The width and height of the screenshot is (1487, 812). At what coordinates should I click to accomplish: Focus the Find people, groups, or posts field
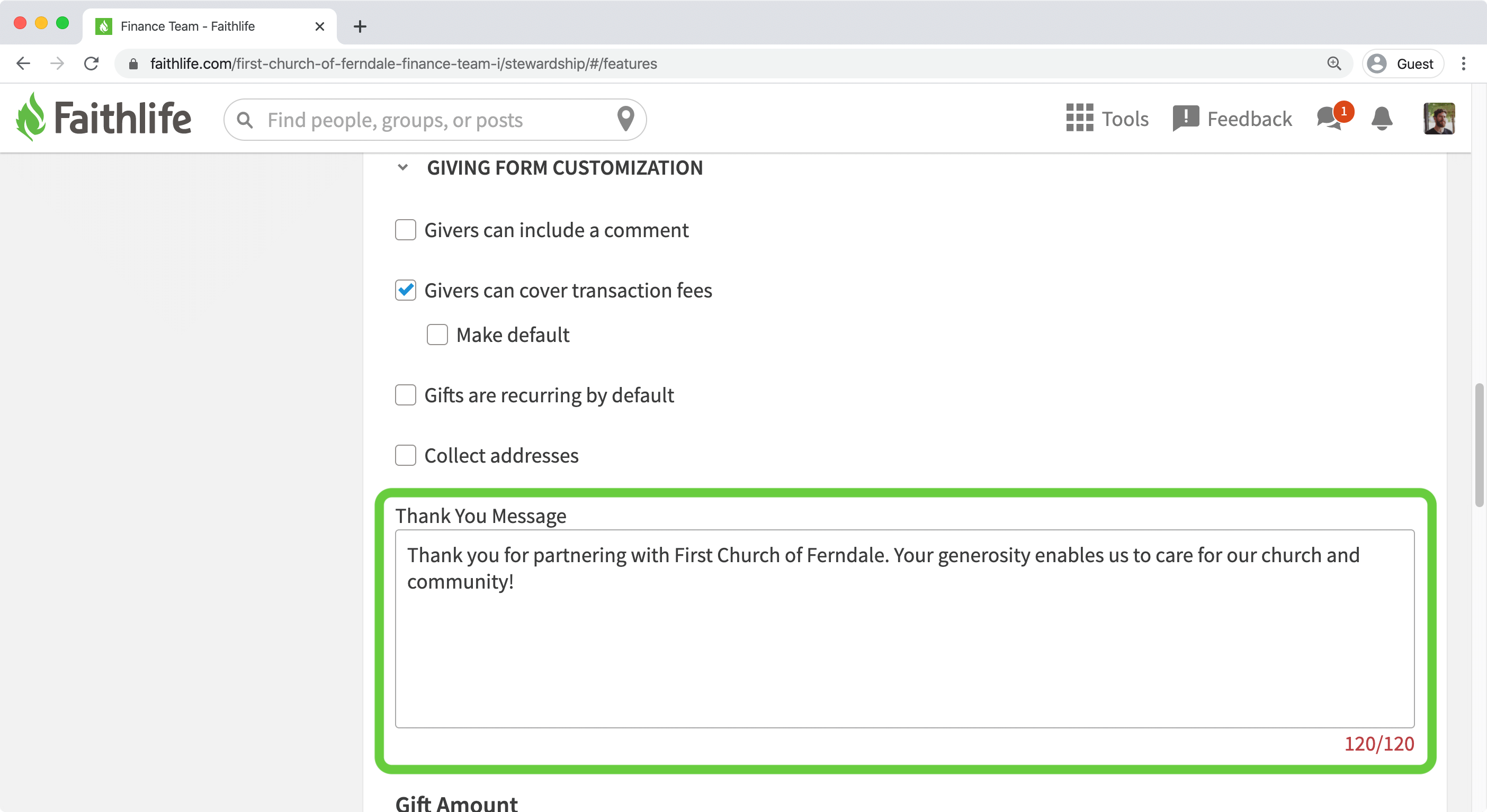point(434,120)
